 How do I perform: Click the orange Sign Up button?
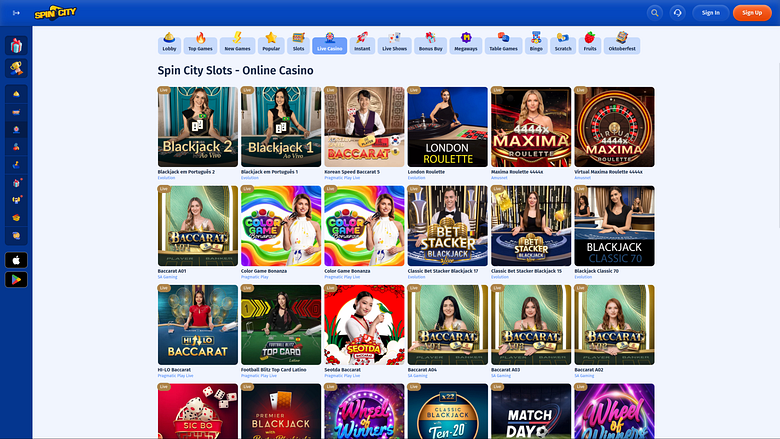(752, 13)
